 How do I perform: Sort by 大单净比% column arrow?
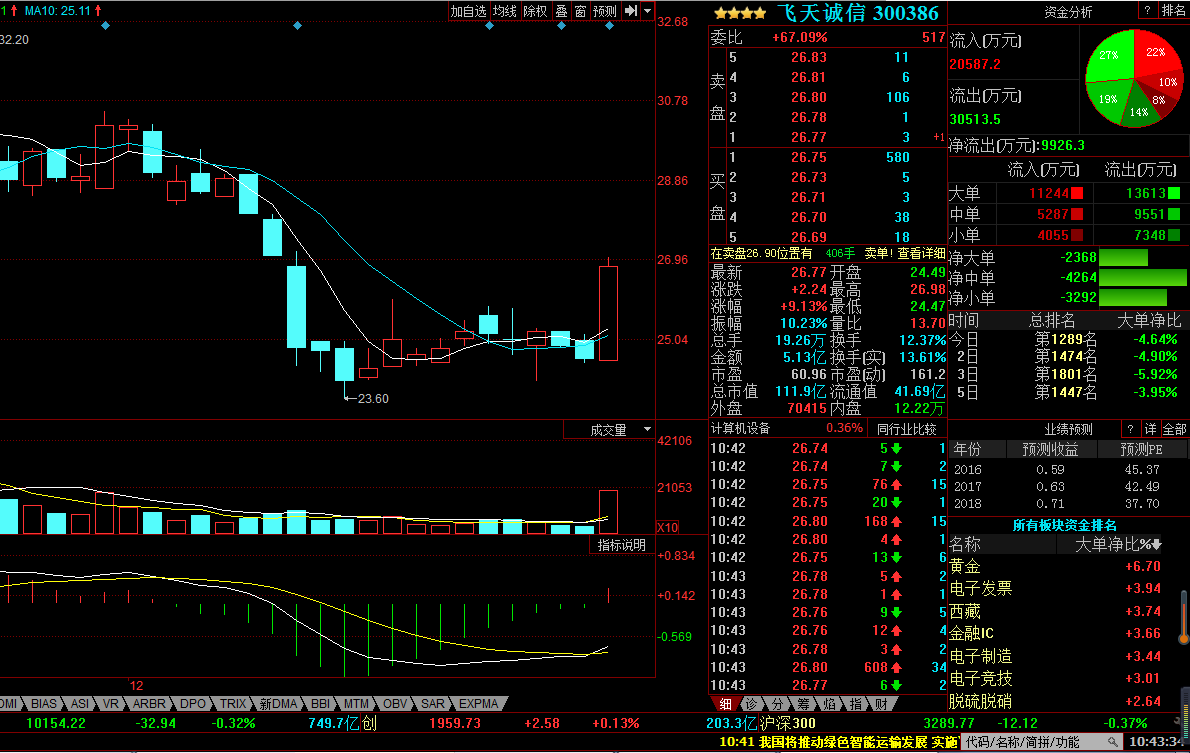1157,545
